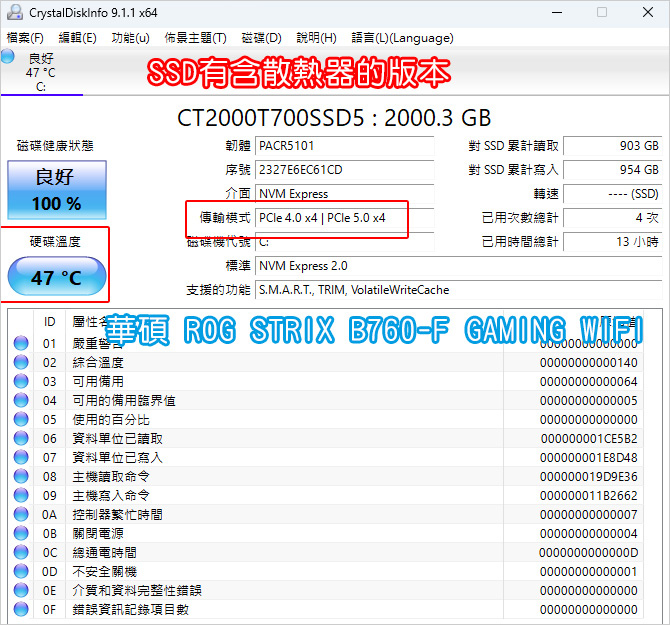Click status orb of row 0B 關閉電源
The image size is (670, 625).
pyautogui.click(x=21, y=533)
